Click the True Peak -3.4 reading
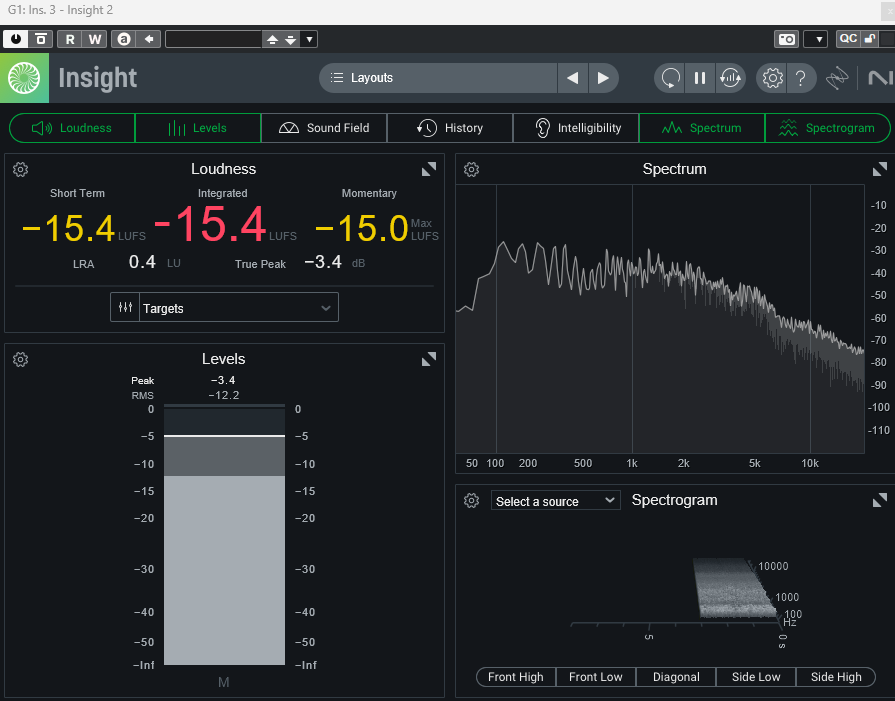 323,262
